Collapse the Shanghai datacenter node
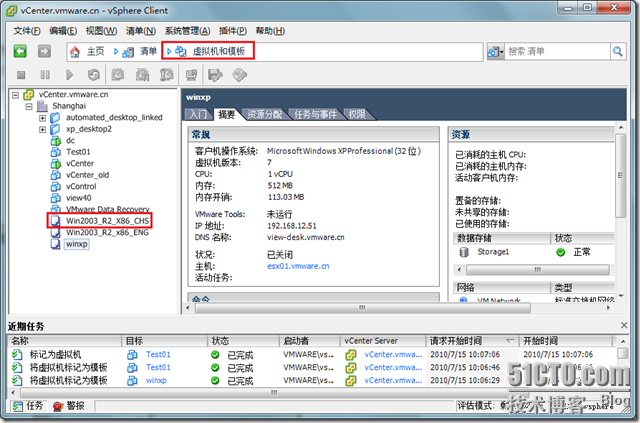 coord(29,106)
